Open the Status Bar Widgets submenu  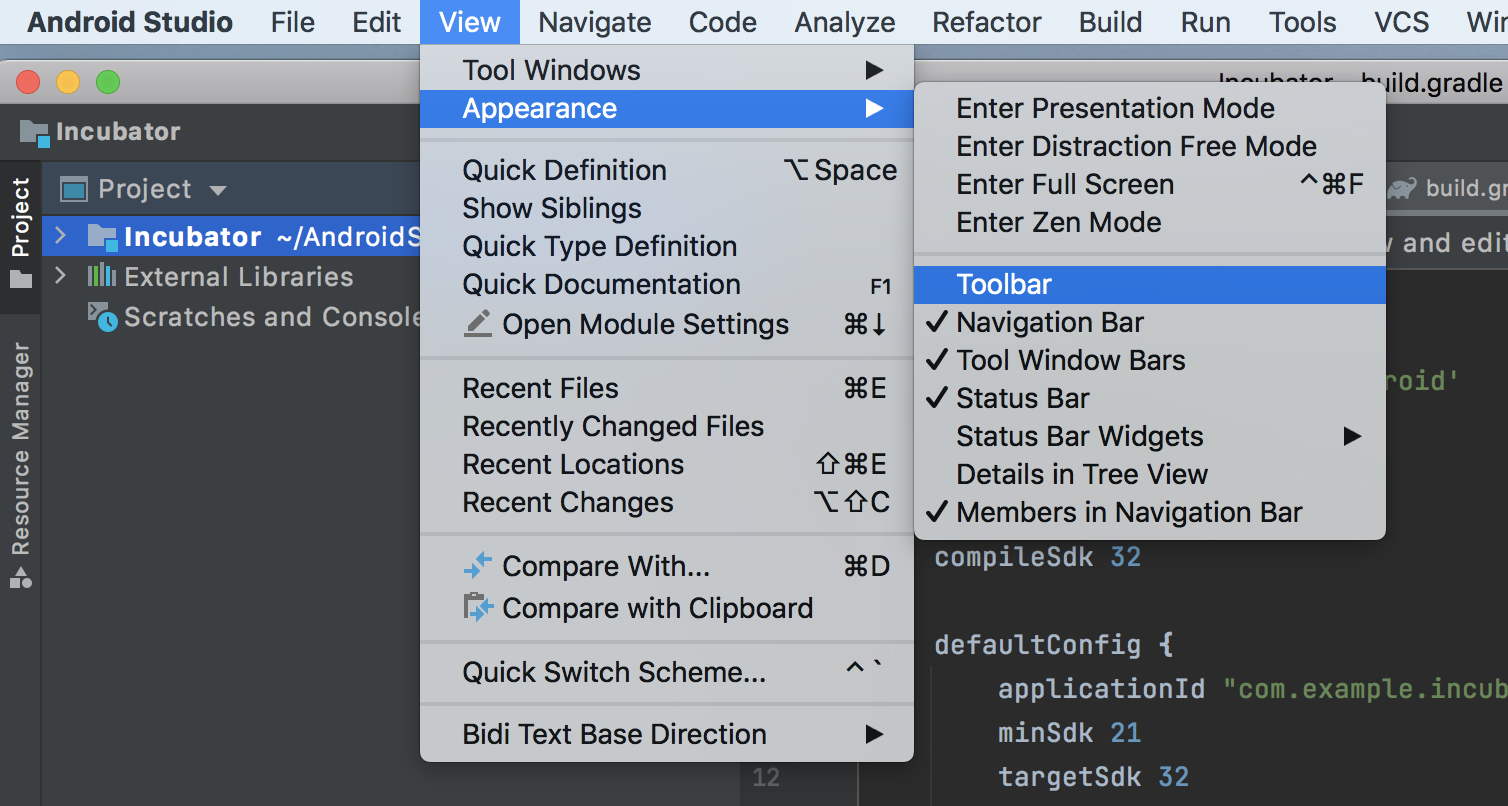coord(1080,436)
